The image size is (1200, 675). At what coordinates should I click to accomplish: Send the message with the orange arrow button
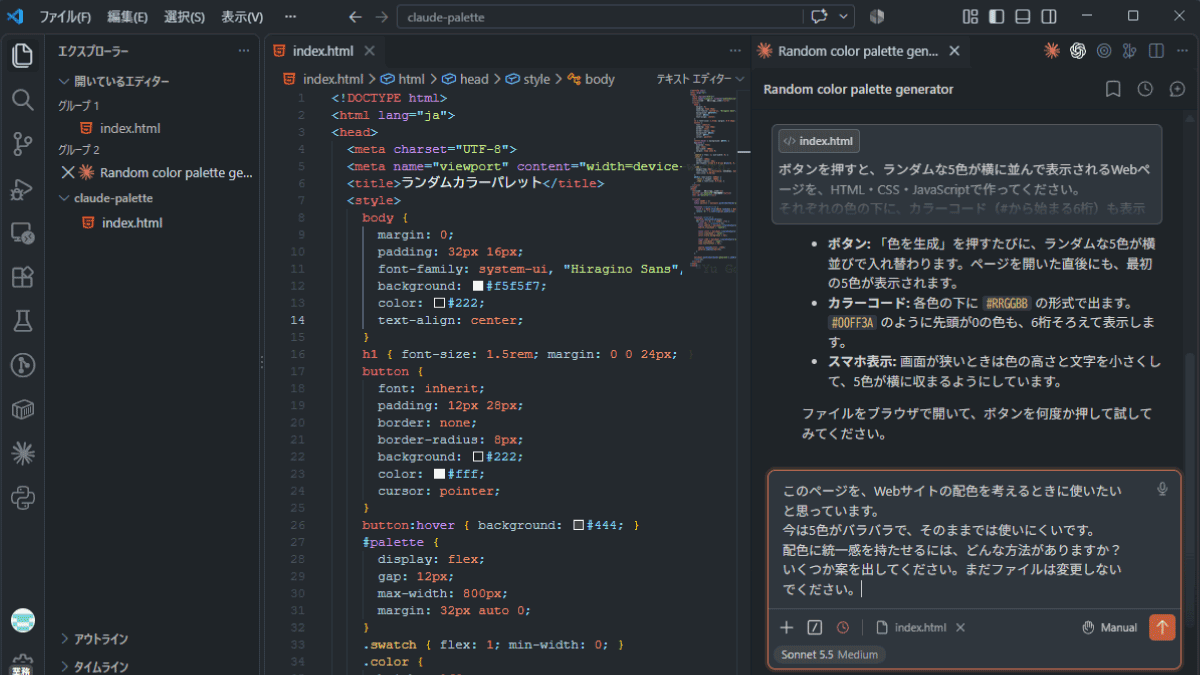point(1162,627)
